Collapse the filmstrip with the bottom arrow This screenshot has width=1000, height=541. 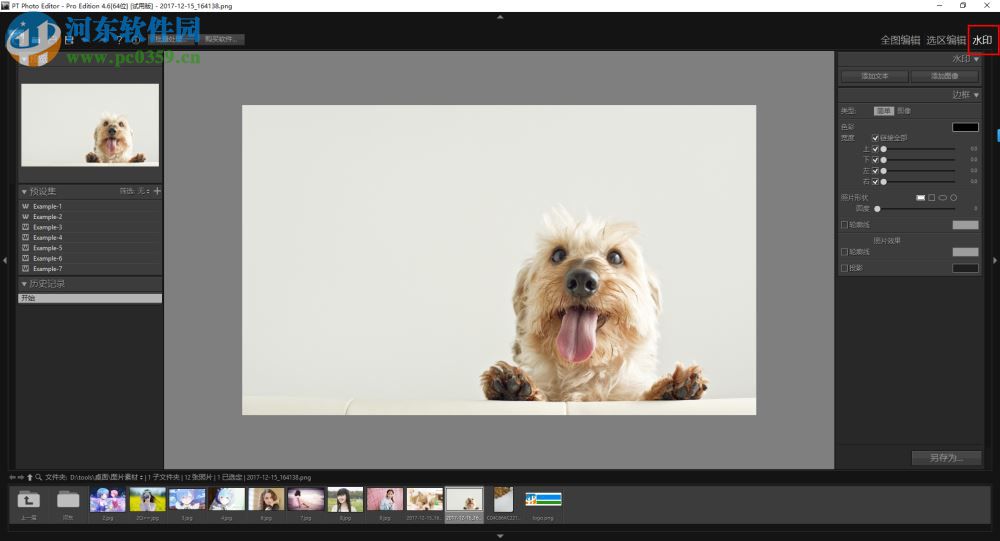(x=500, y=536)
